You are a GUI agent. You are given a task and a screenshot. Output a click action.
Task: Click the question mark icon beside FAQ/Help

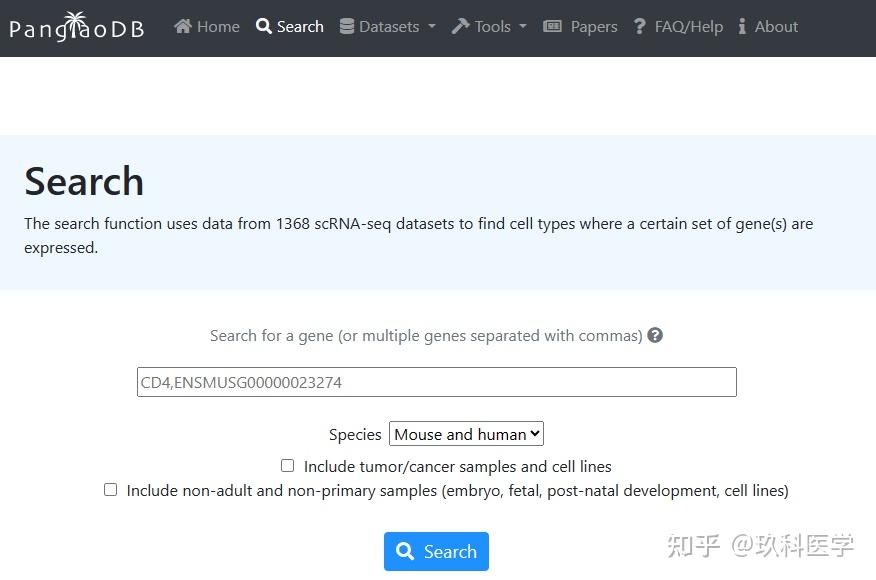click(639, 26)
